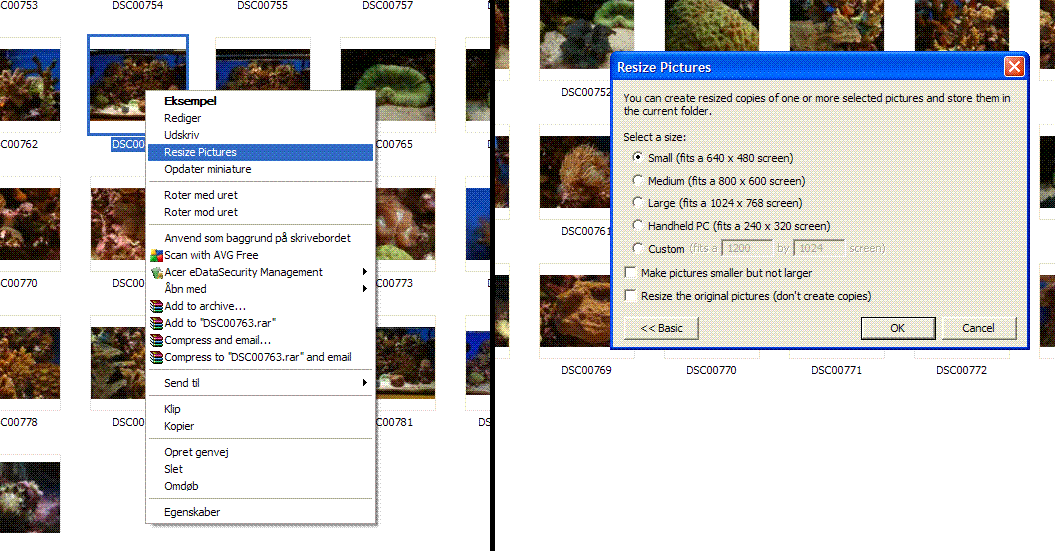Click the WinRAR icon next to Add to archive...
Screen dimensions: 1055x551
(x=156, y=306)
